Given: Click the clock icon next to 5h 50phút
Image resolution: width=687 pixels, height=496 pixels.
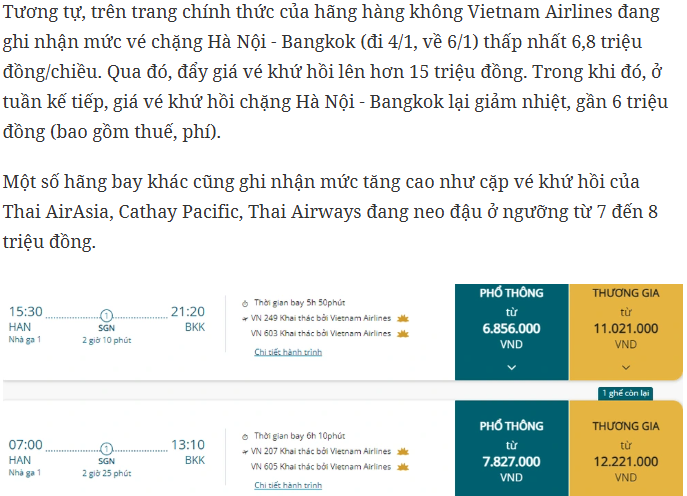Looking at the screenshot, I should (x=245, y=301).
